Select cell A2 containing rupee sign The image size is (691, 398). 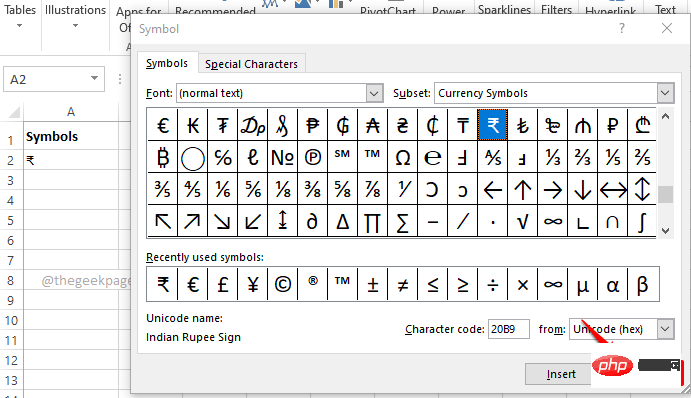71,160
